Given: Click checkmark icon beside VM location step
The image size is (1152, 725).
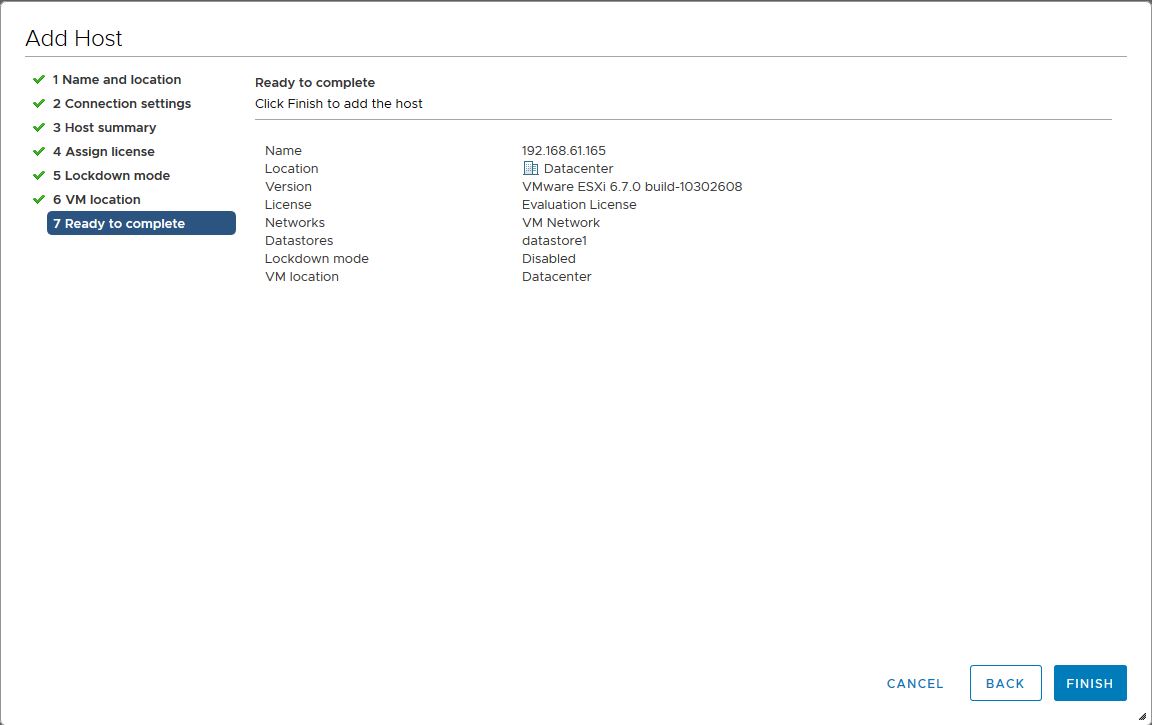Looking at the screenshot, I should [x=39, y=200].
